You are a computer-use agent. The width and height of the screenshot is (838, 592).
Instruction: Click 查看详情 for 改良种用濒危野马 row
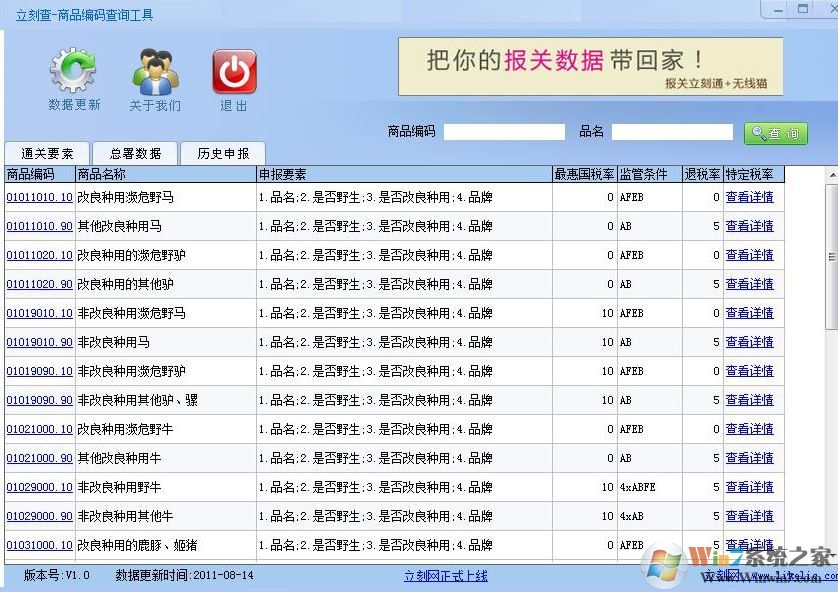click(749, 197)
